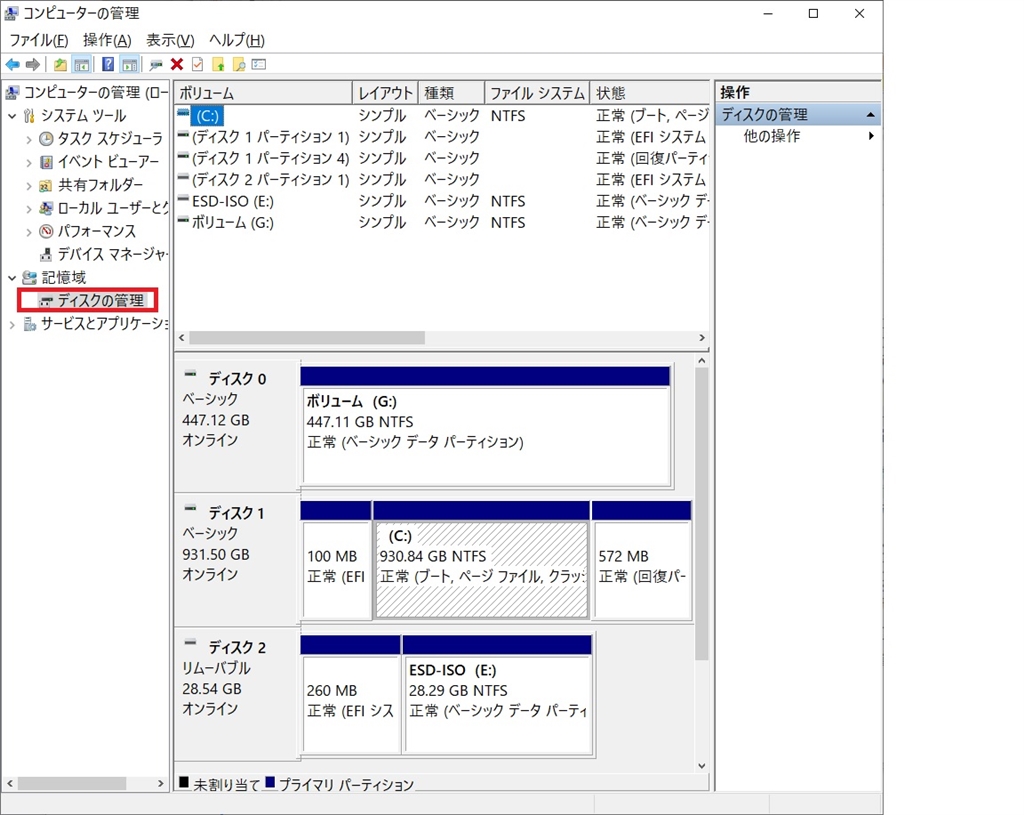This screenshot has width=1024, height=815.
Task: Collapse the システム ツール tree node
Action: pos(12,116)
